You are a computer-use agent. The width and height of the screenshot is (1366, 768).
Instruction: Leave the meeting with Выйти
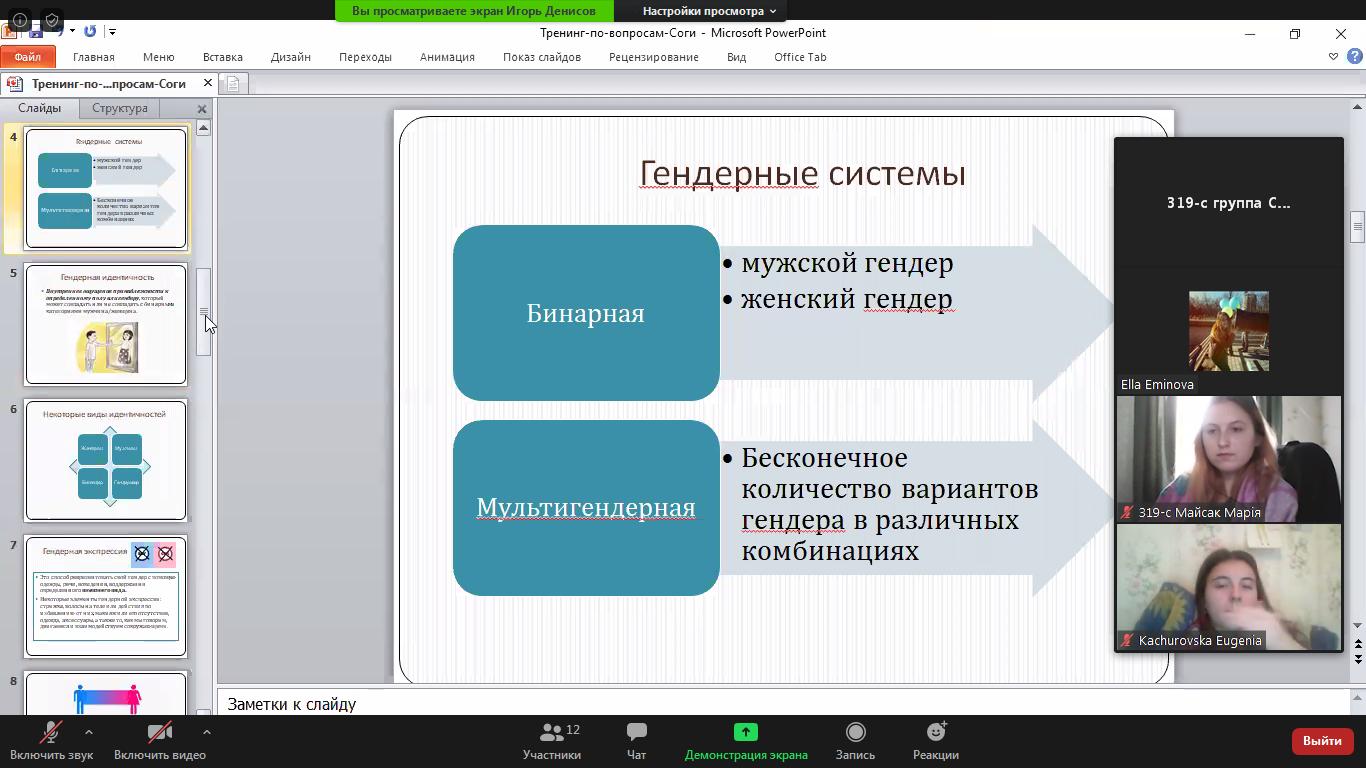(x=1321, y=741)
